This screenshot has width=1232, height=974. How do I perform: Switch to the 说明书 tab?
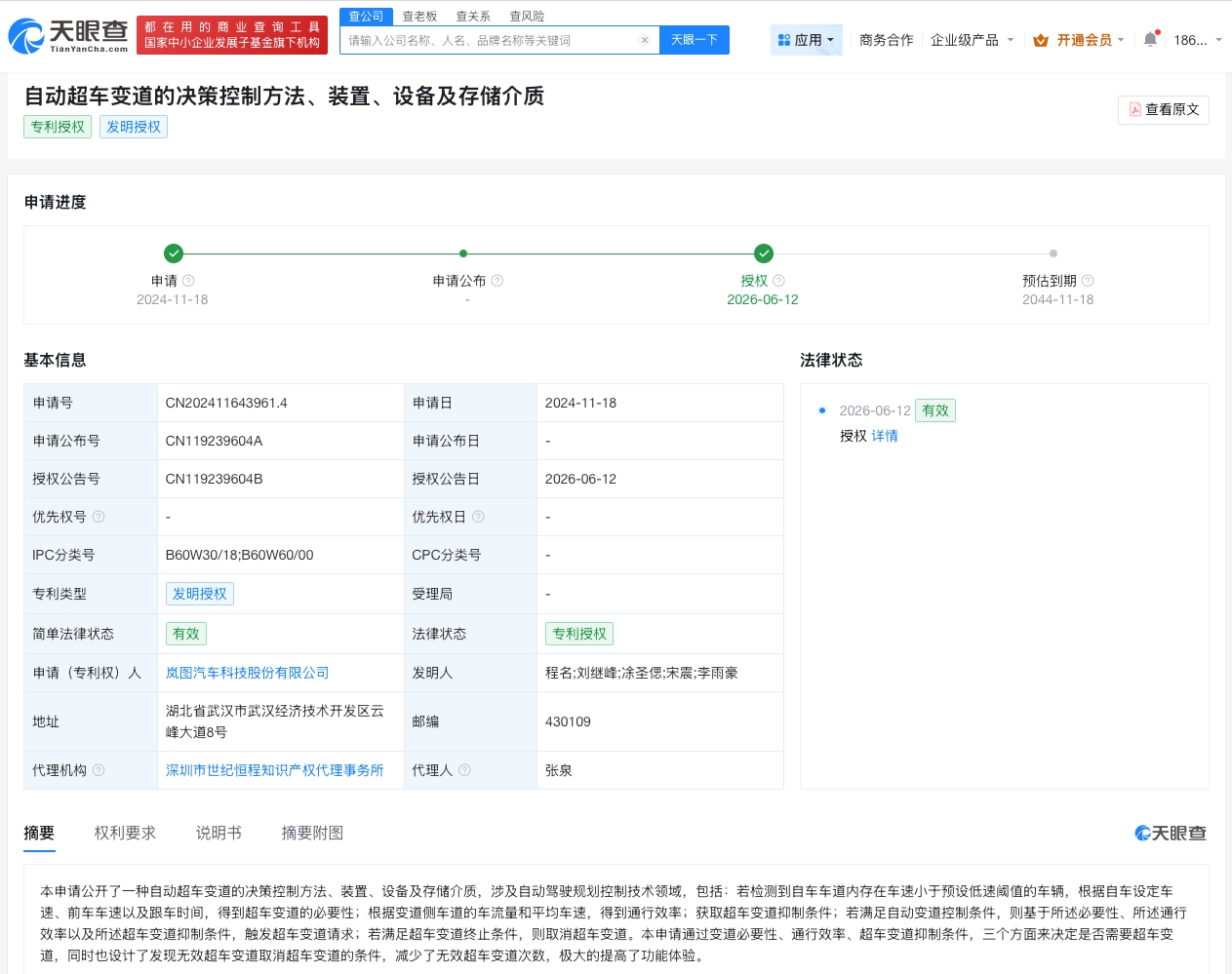[219, 833]
